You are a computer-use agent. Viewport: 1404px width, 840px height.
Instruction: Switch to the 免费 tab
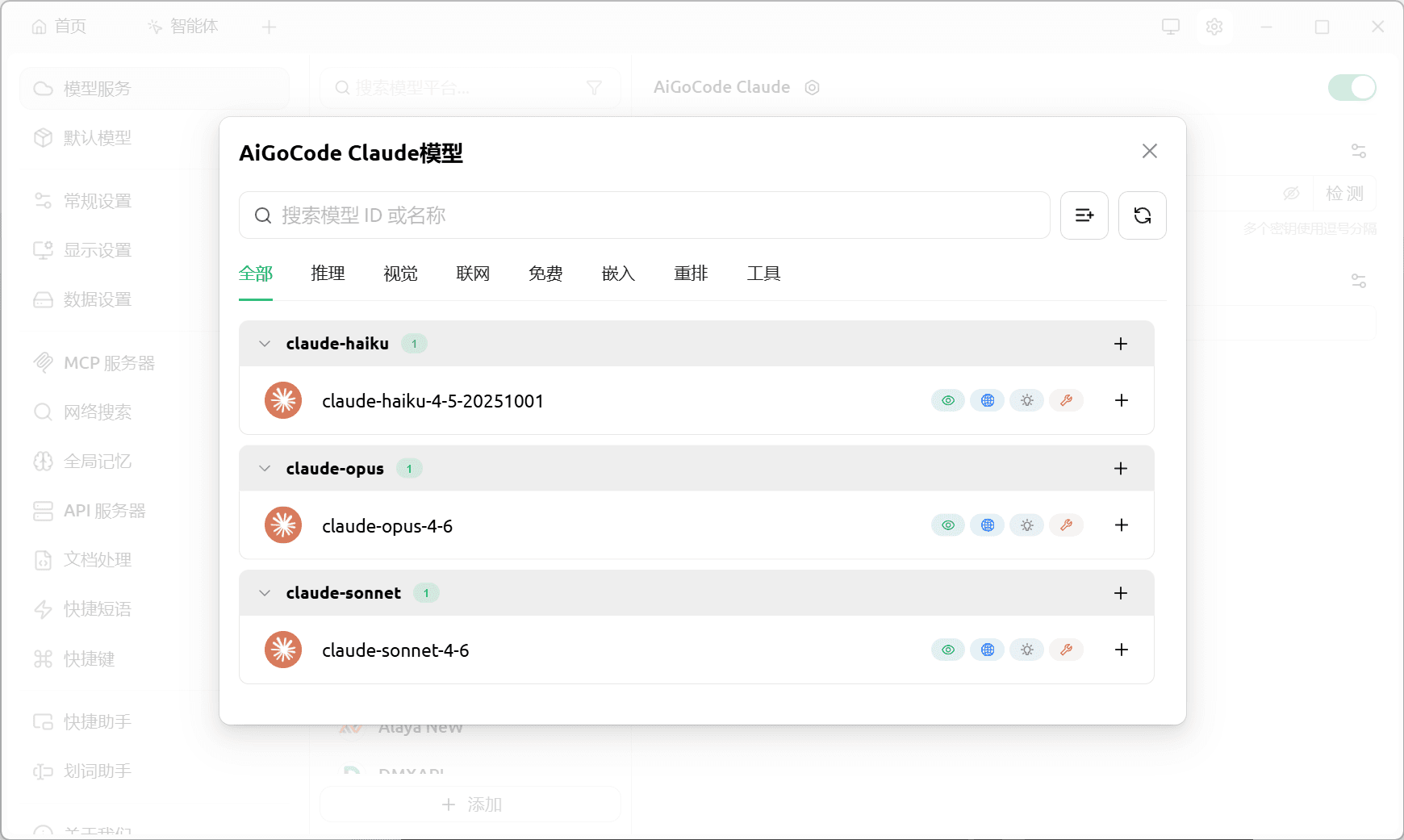click(546, 274)
